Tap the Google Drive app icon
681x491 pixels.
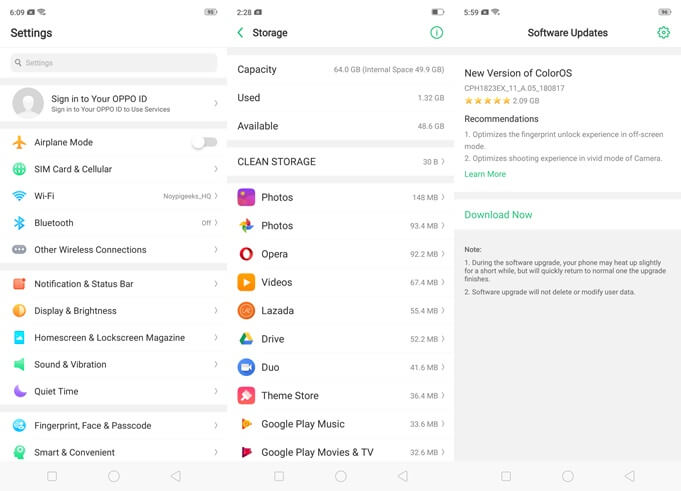(x=246, y=339)
